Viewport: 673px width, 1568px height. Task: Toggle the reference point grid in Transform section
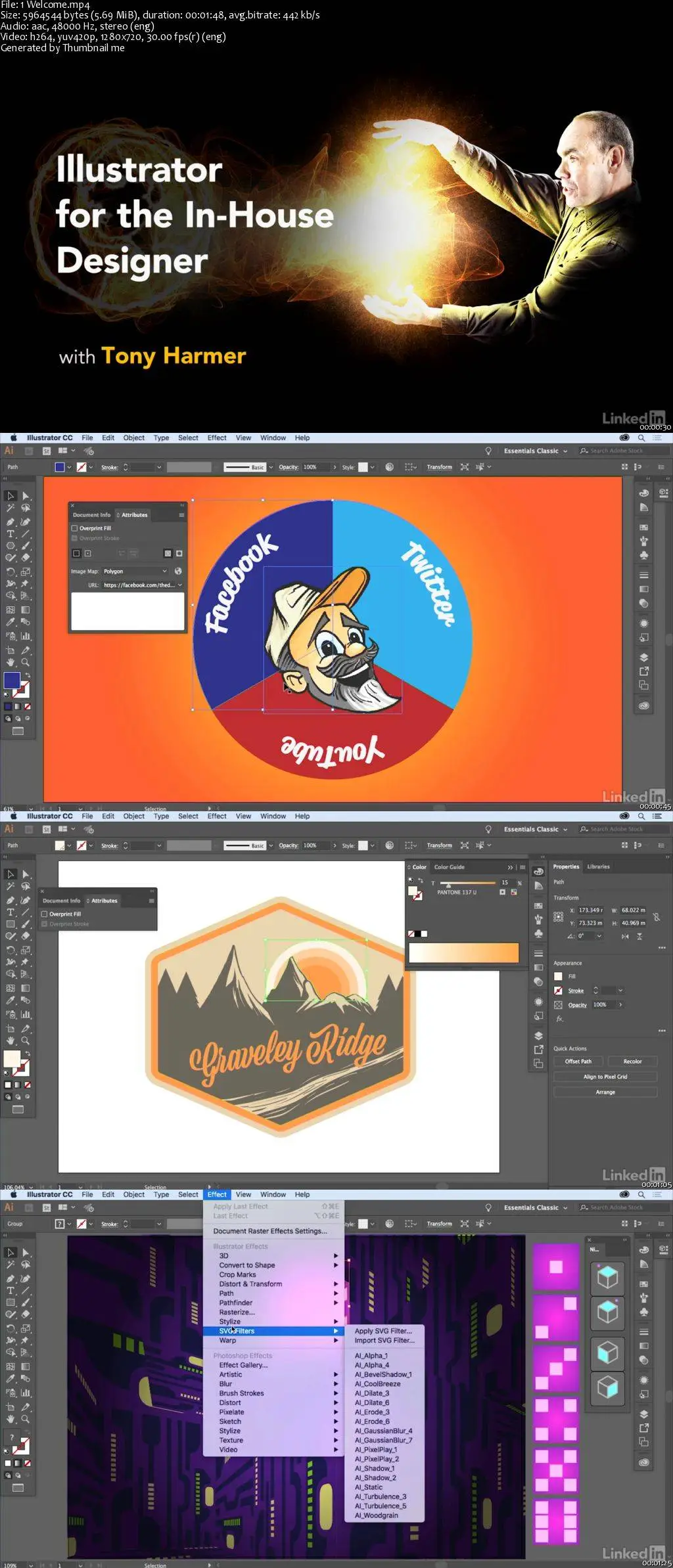[x=559, y=916]
